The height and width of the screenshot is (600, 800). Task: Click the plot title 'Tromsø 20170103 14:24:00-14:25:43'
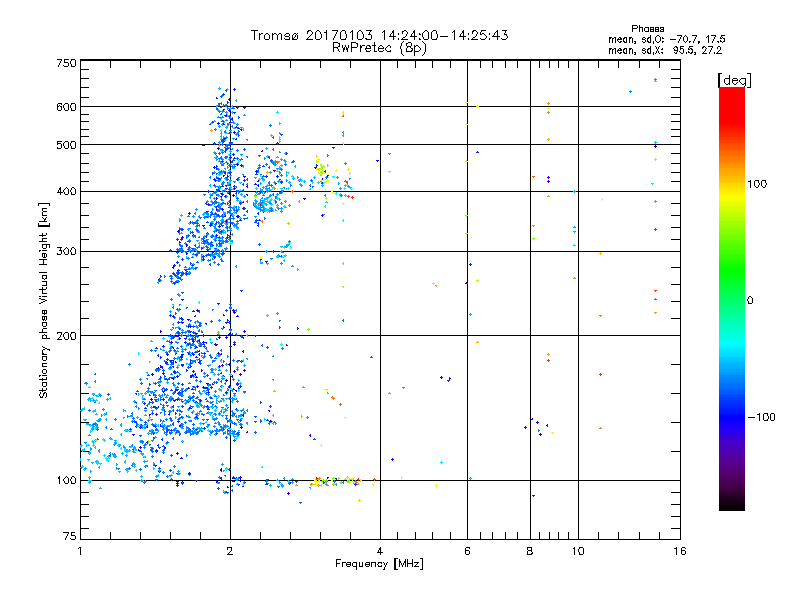point(379,35)
